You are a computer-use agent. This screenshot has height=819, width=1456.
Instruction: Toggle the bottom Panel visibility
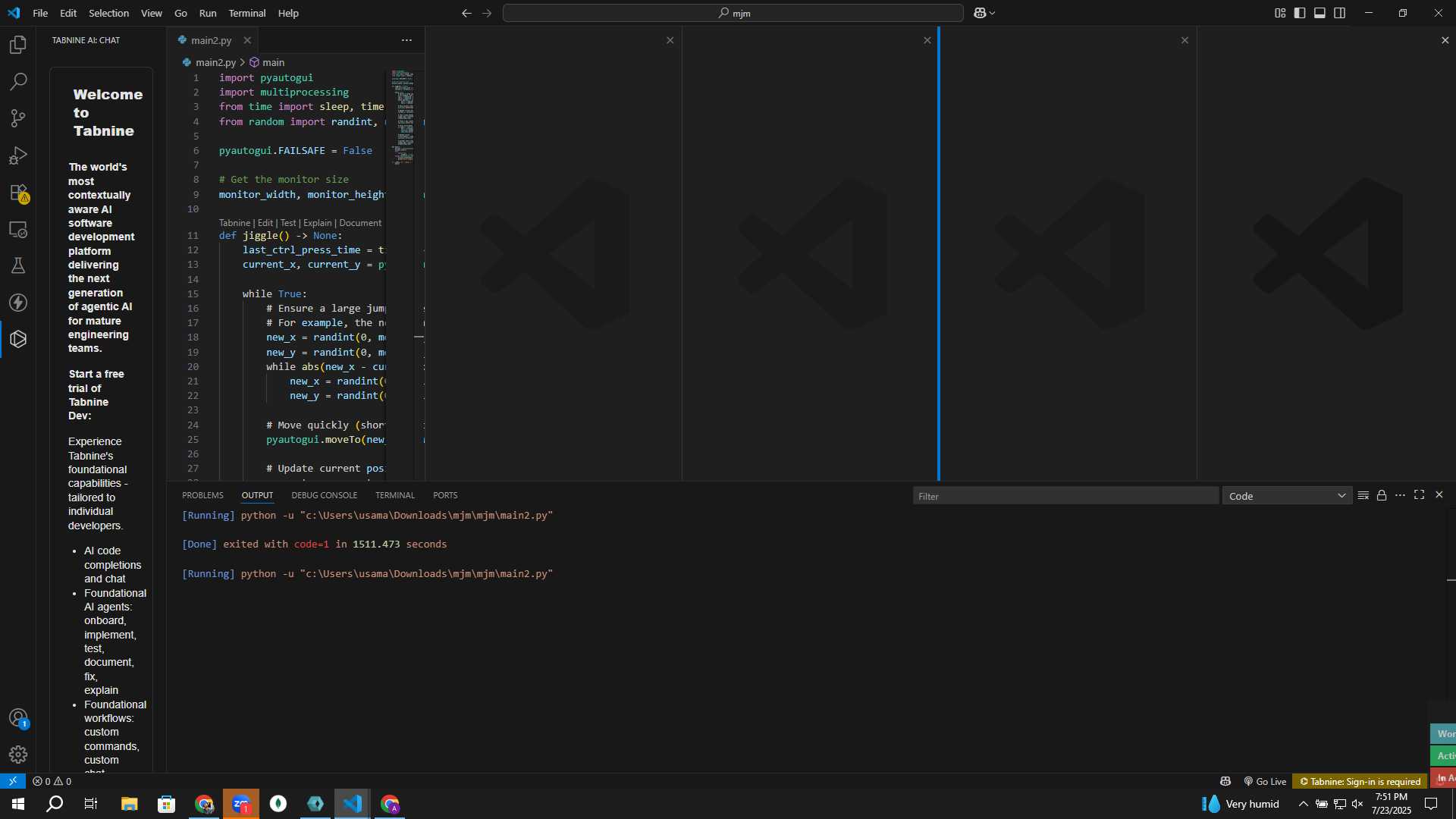click(1319, 13)
